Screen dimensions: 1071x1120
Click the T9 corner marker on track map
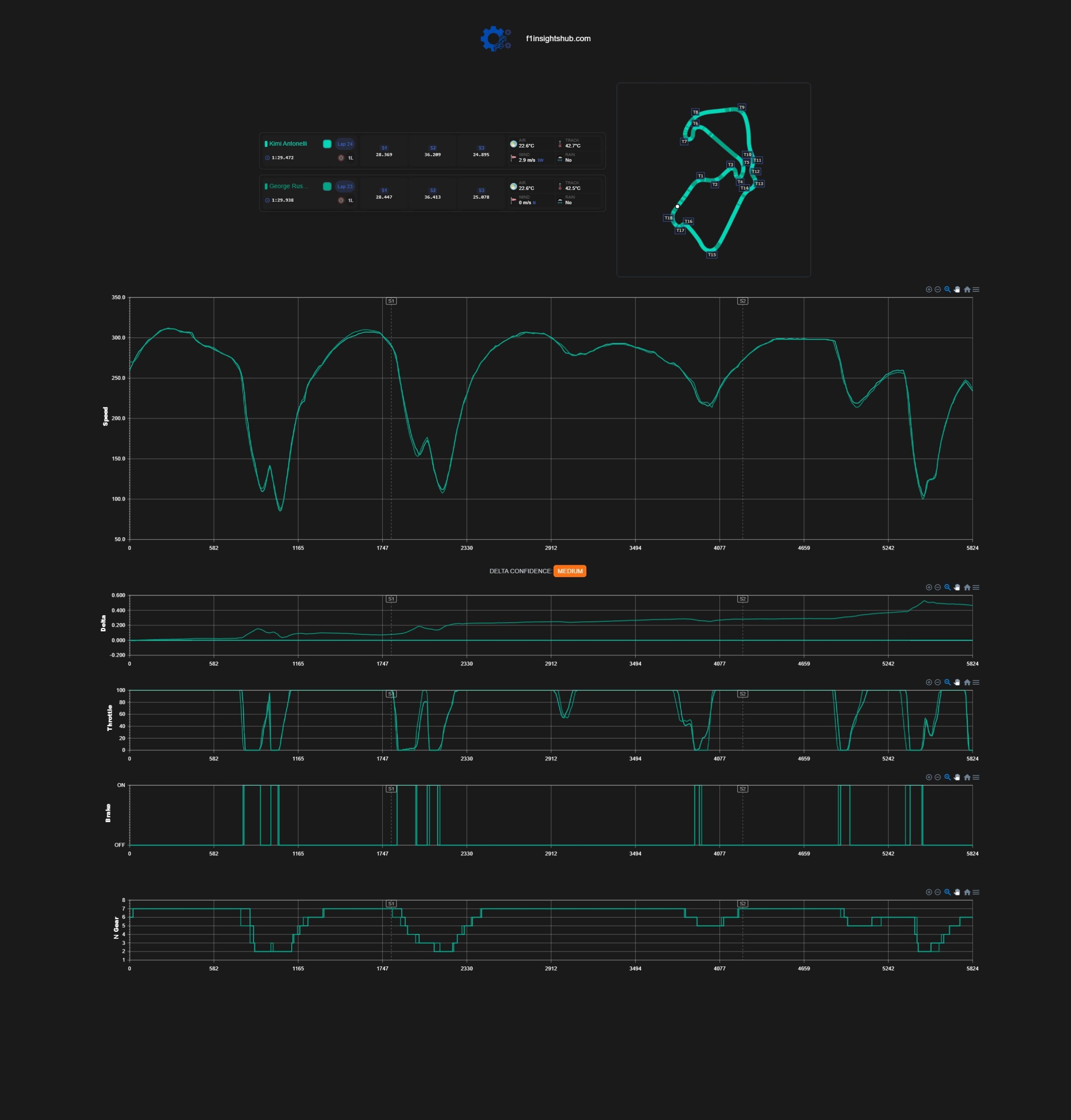[742, 107]
